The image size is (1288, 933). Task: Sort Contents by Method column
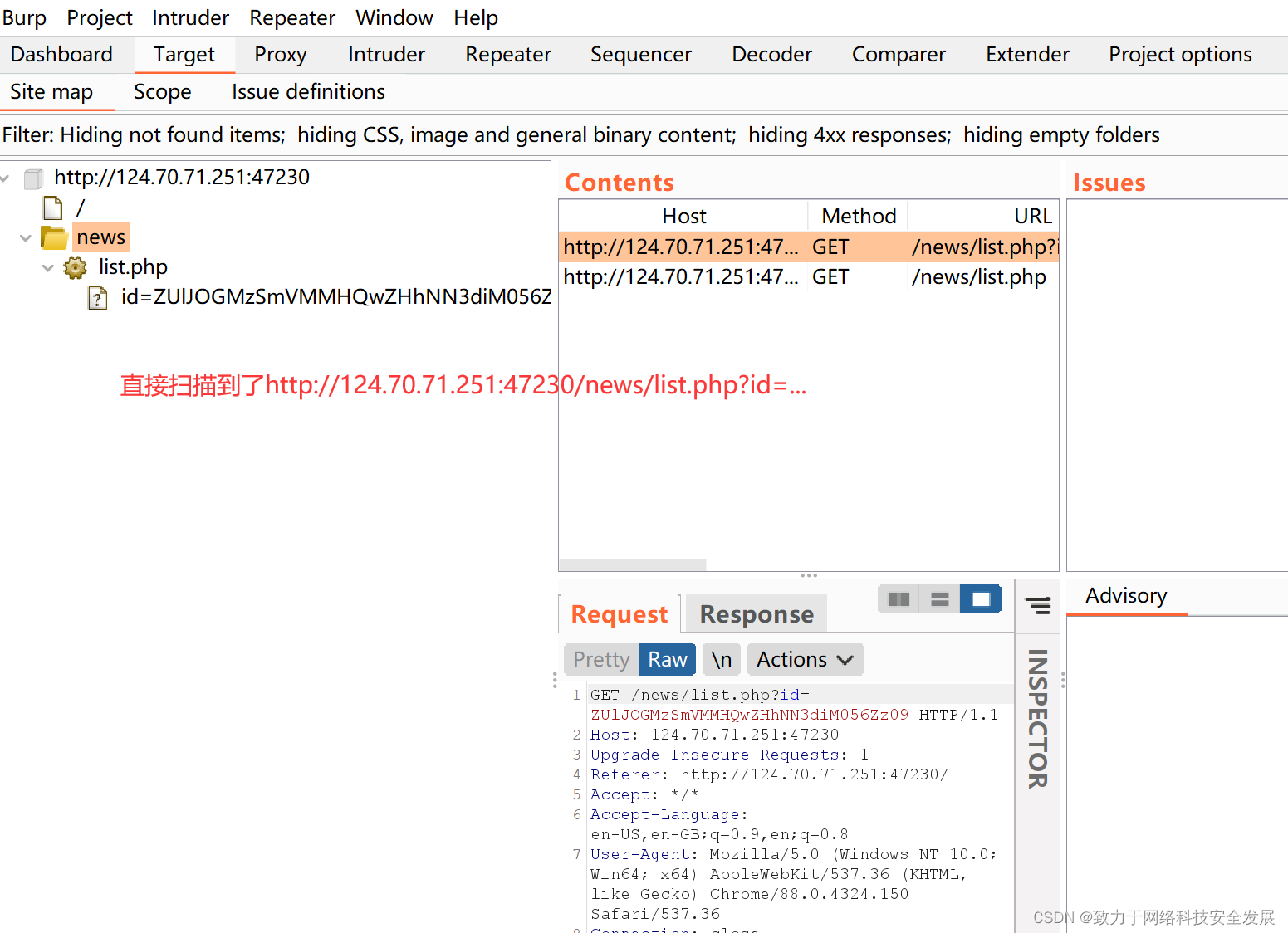tap(859, 216)
